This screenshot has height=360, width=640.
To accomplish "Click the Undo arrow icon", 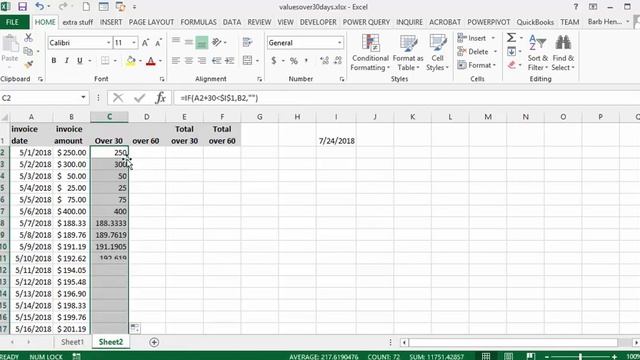I will pyautogui.click(x=39, y=7).
